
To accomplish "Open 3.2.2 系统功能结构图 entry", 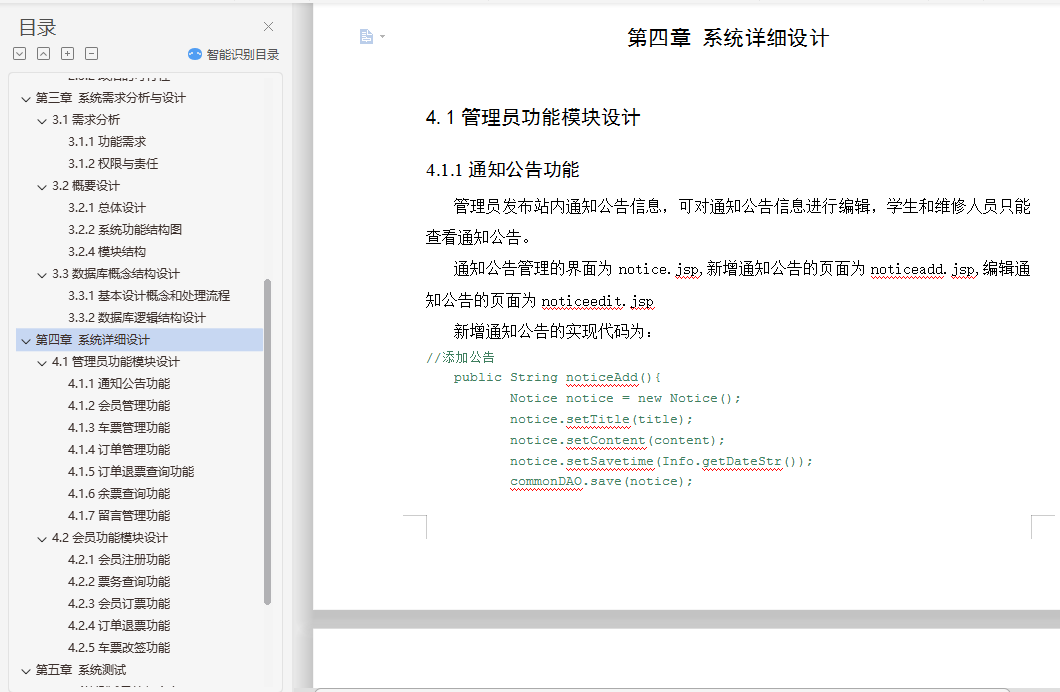I will (x=125, y=229).
